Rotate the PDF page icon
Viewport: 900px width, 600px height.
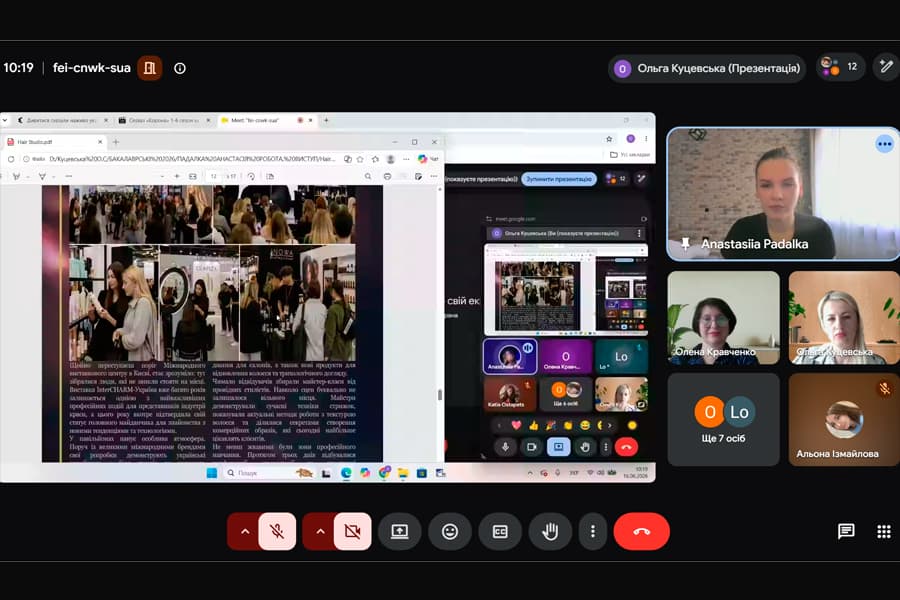click(251, 176)
